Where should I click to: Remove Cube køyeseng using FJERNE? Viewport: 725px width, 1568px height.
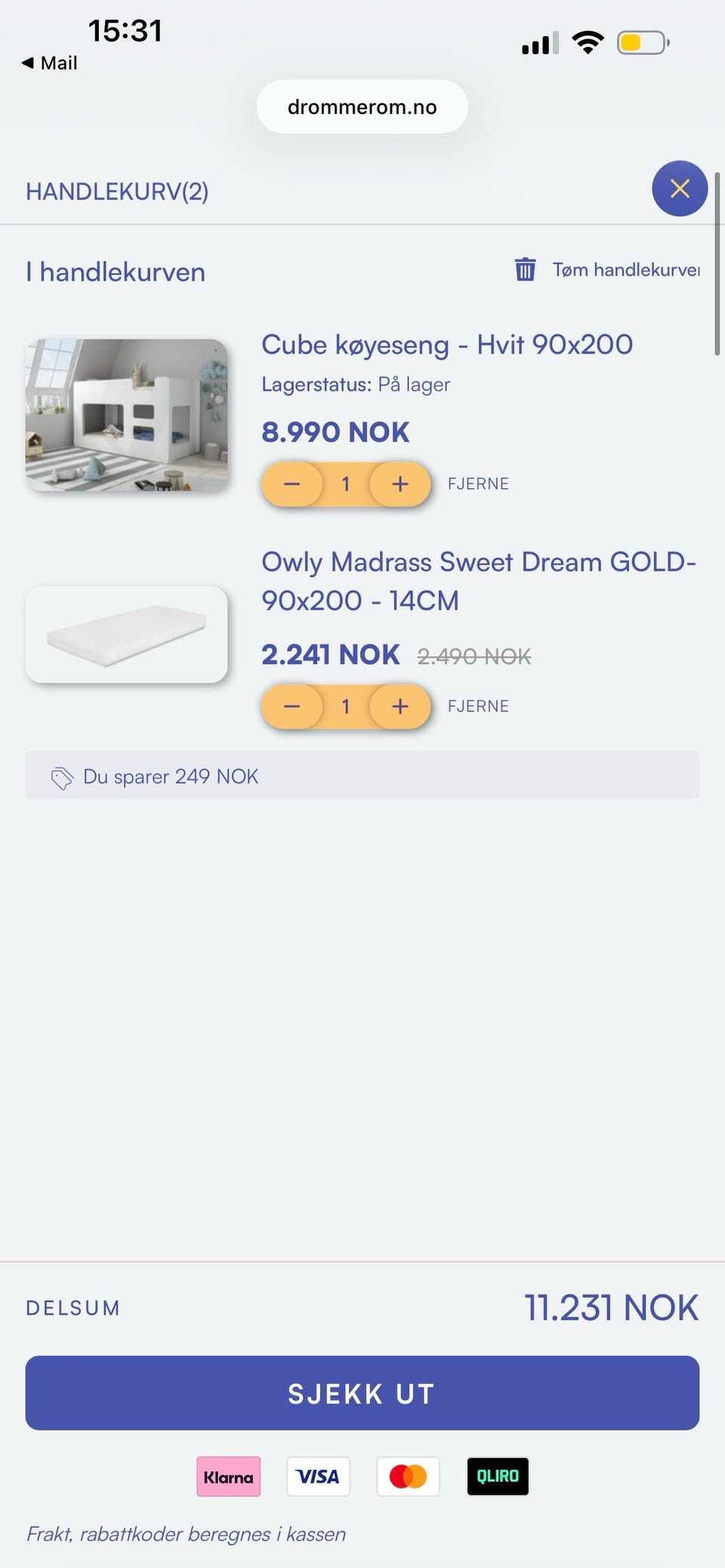tap(478, 484)
